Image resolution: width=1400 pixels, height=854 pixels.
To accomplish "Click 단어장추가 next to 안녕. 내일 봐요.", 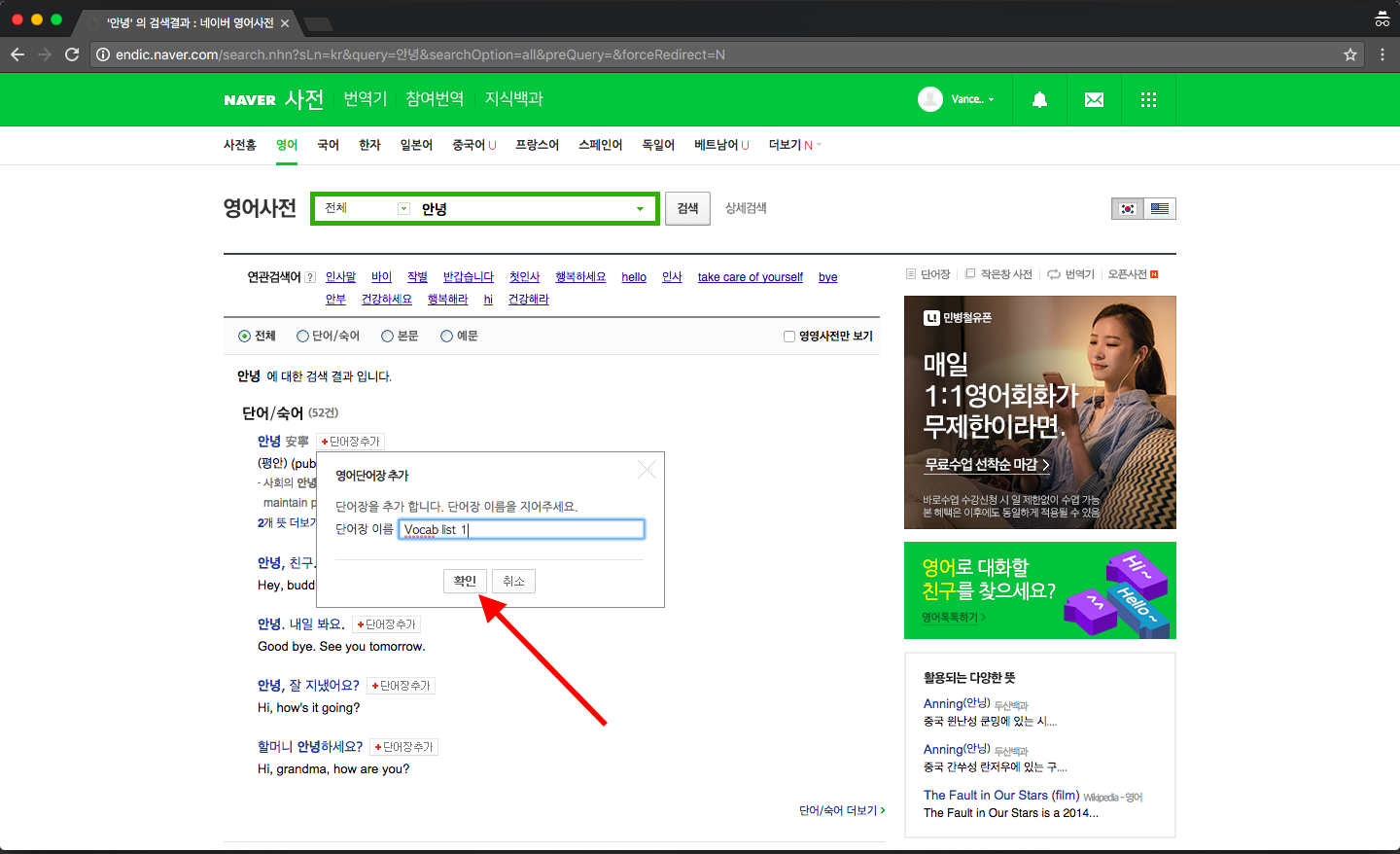I will (387, 624).
